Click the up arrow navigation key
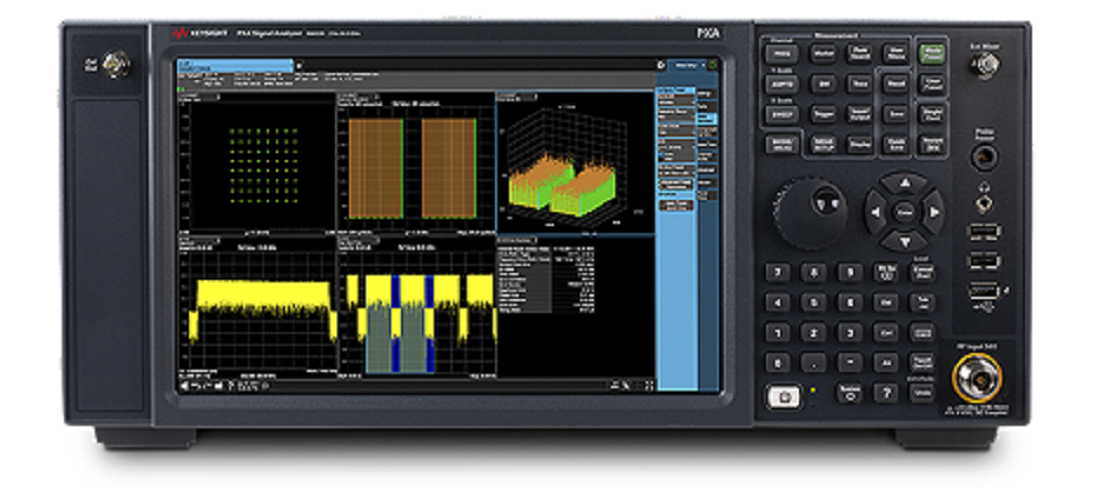Screen dimensions: 1100x492 904,182
